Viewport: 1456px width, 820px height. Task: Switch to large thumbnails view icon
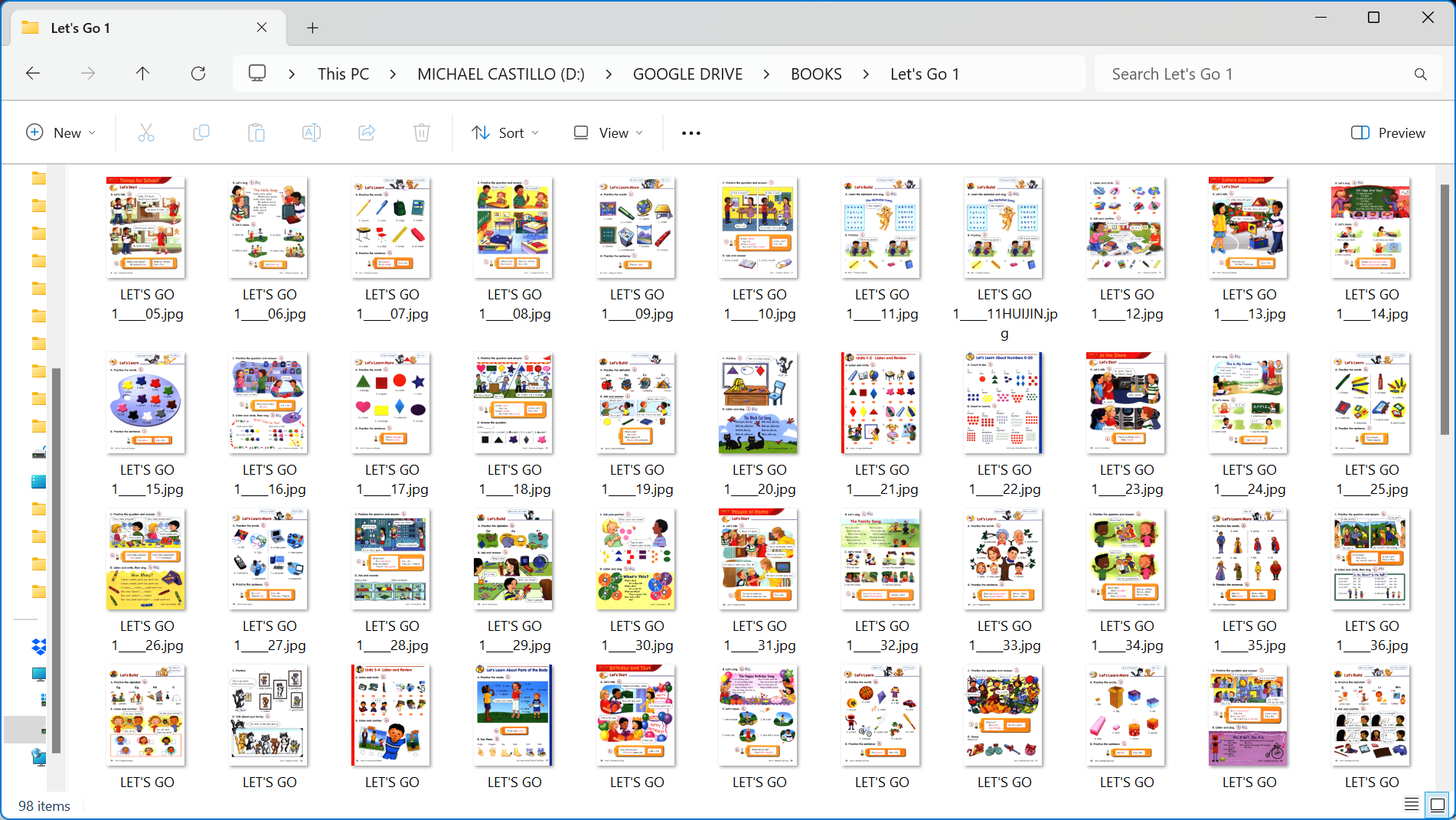click(1438, 804)
